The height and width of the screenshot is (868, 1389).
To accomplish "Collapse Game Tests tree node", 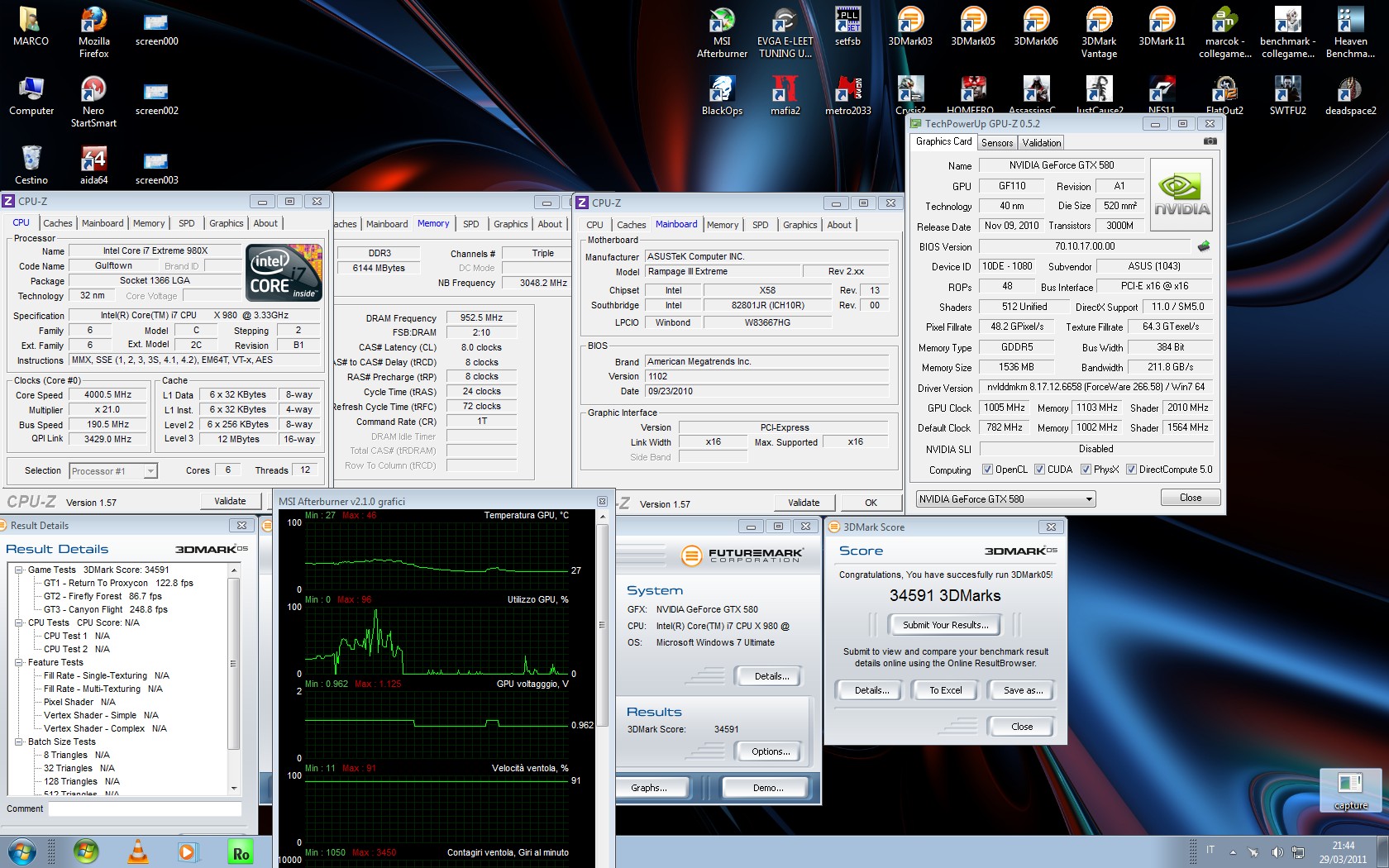I will (x=19, y=570).
